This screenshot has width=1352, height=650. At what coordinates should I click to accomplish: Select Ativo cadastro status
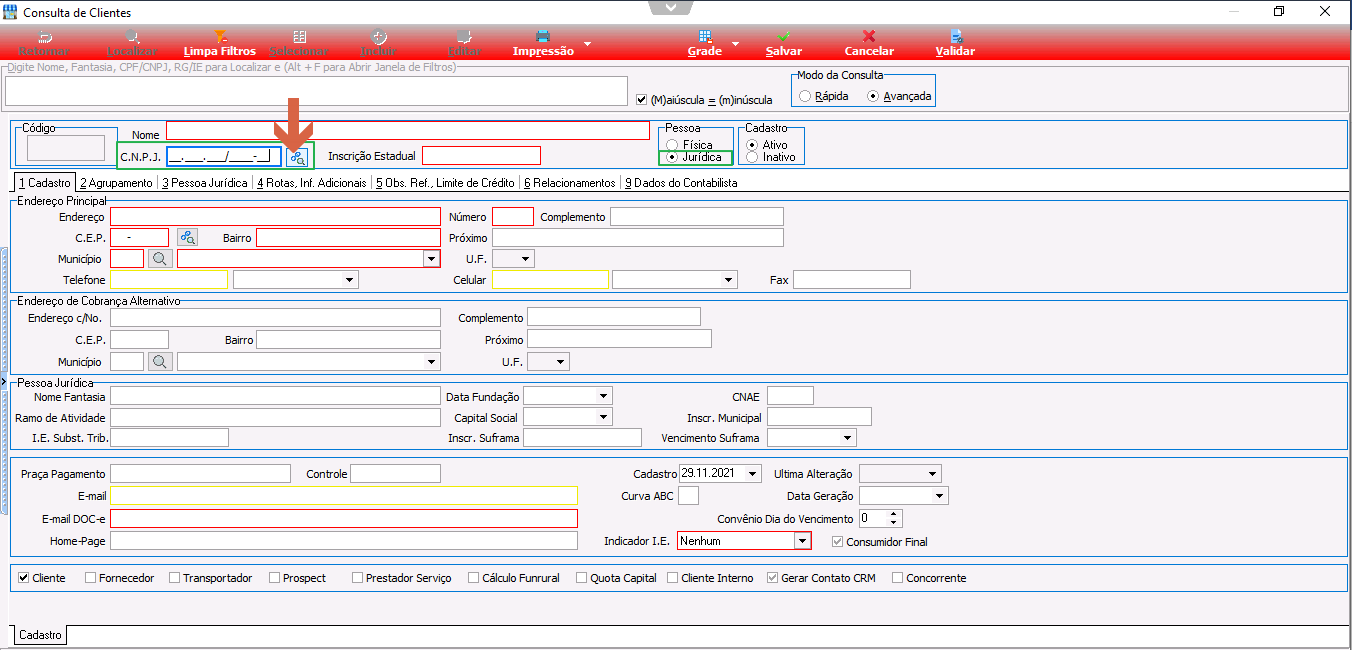click(752, 145)
